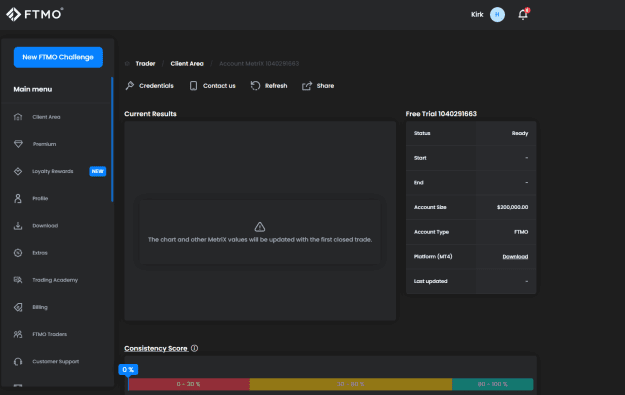Open the sidebar Download menu item
This screenshot has width=625, height=395.
pyautogui.click(x=45, y=226)
